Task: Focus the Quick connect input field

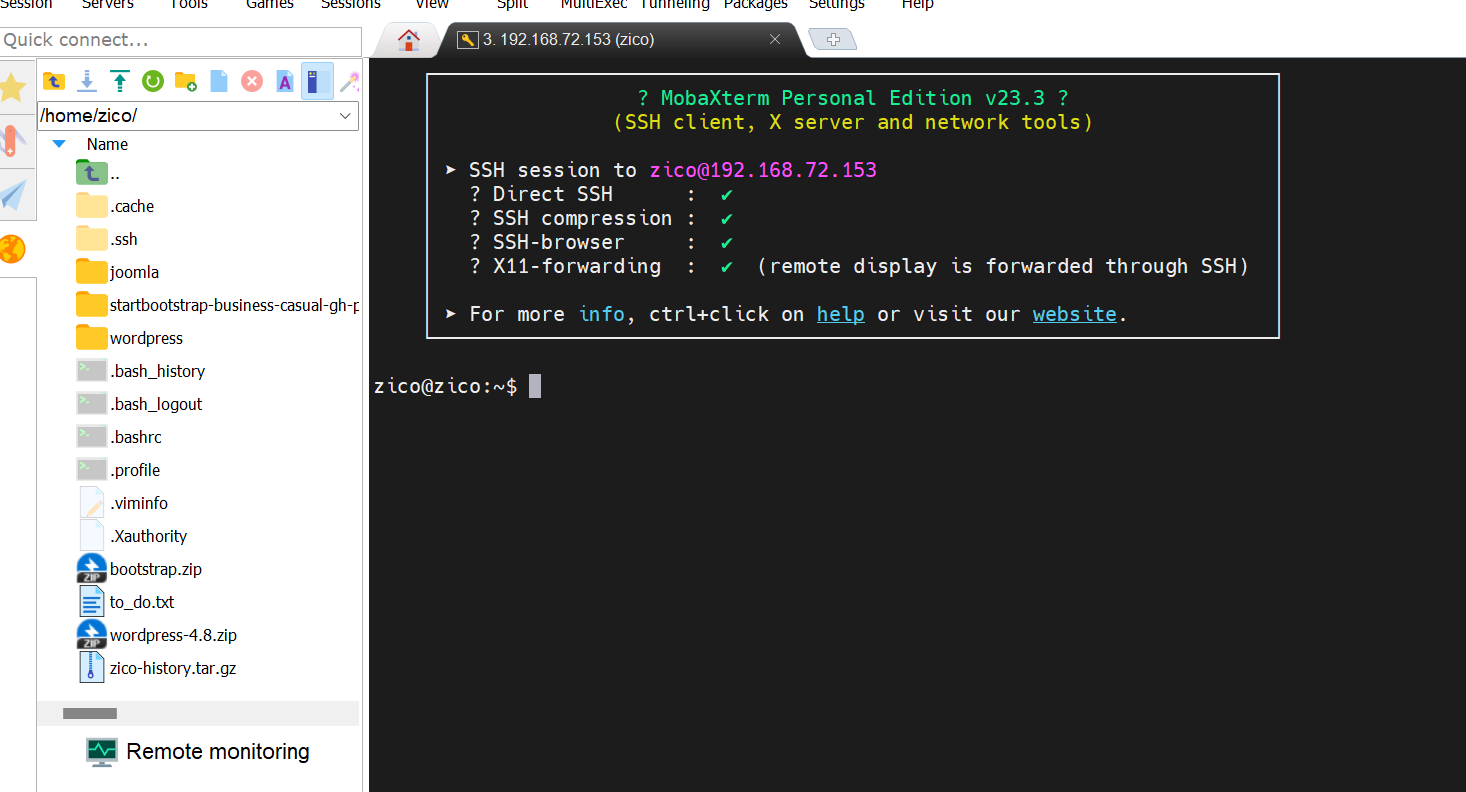Action: click(181, 41)
